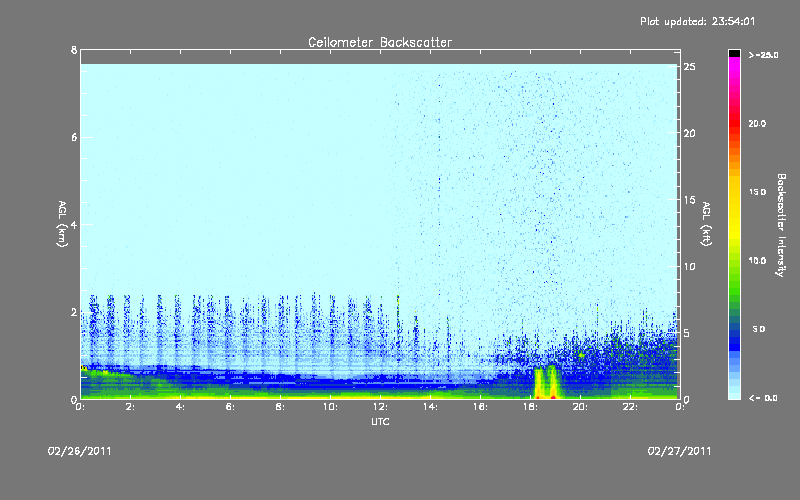The width and height of the screenshot is (800, 500).
Task: Click the "18:" hour tick on UTC axis
Action: [530, 407]
